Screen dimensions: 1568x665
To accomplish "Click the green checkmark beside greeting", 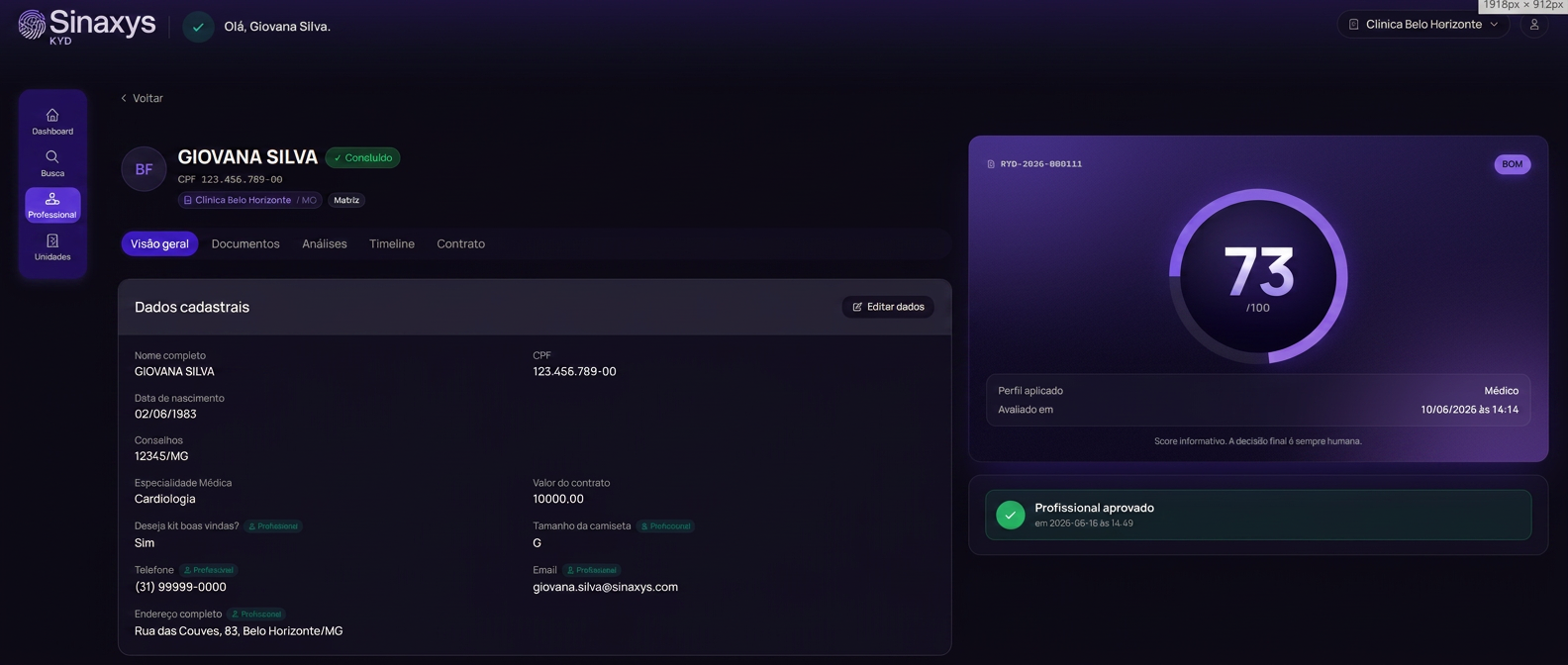I will click(x=198, y=27).
